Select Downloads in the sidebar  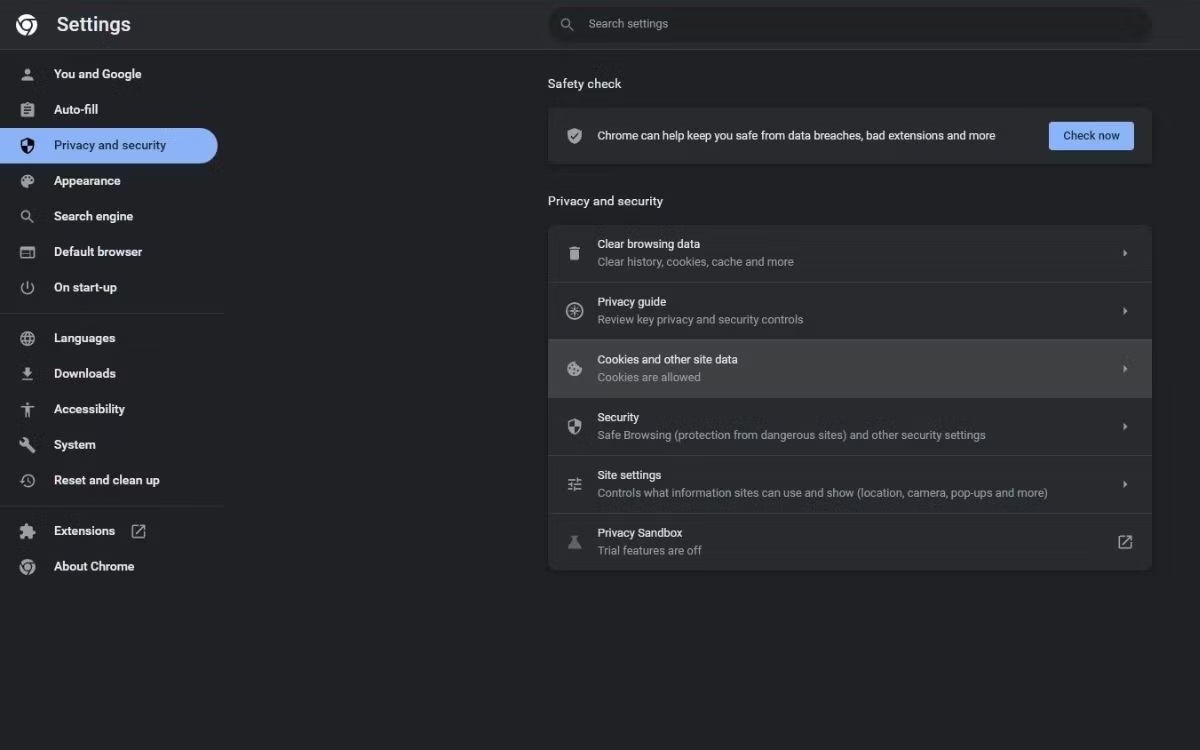pos(85,374)
